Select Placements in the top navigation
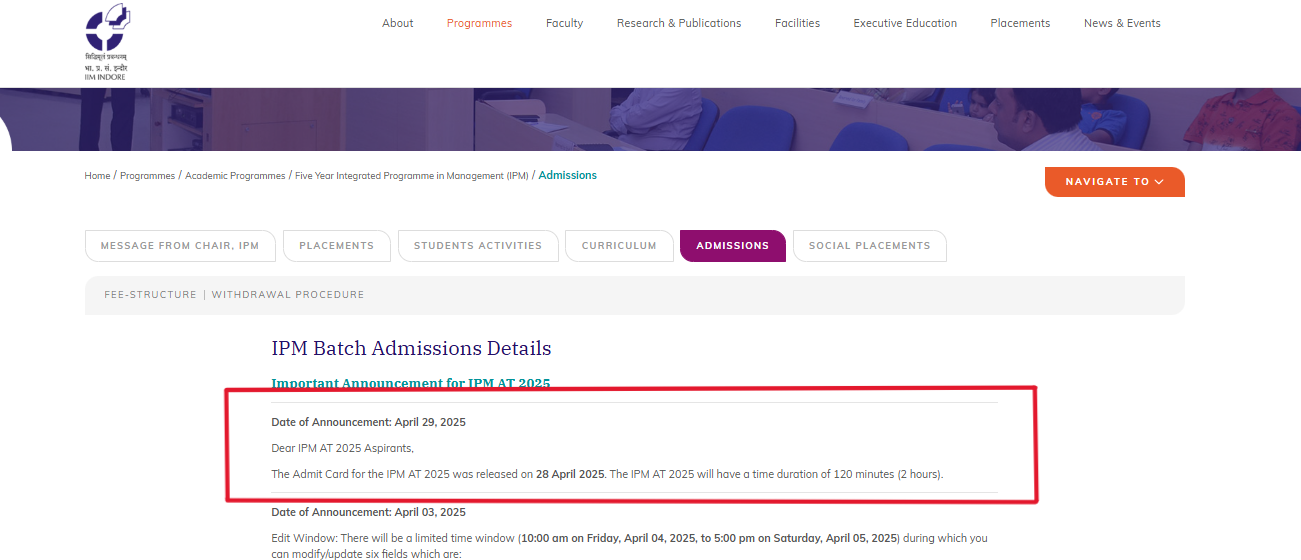The image size is (1301, 560). click(1020, 23)
